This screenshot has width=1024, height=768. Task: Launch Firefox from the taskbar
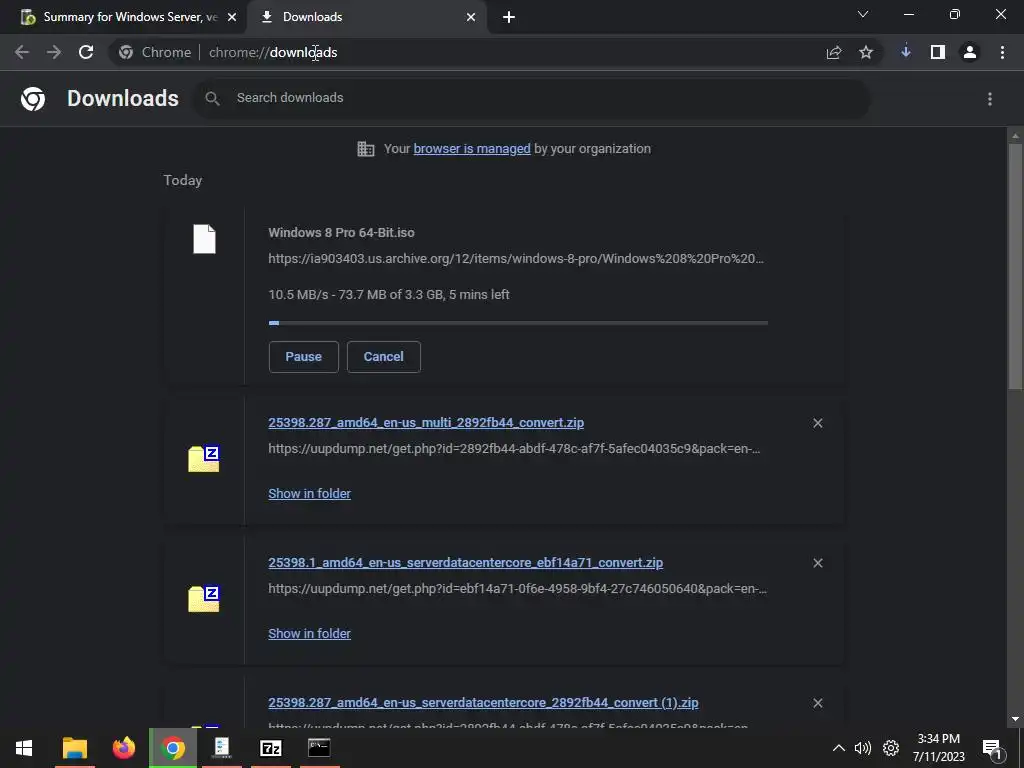(x=123, y=748)
